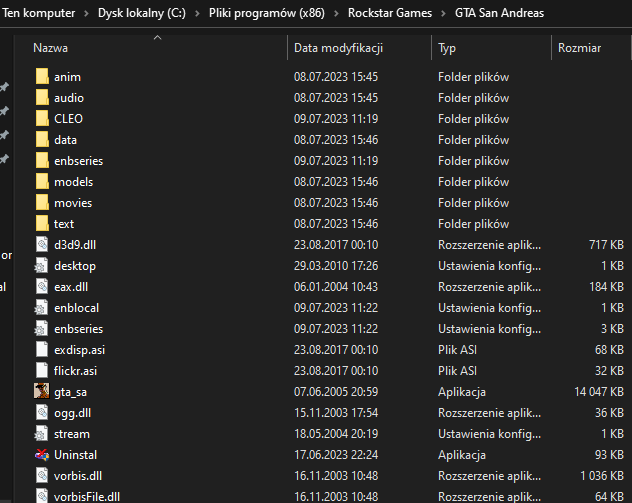Sort by Data modyfikacji column header
The width and height of the screenshot is (632, 503).
pos(338,48)
